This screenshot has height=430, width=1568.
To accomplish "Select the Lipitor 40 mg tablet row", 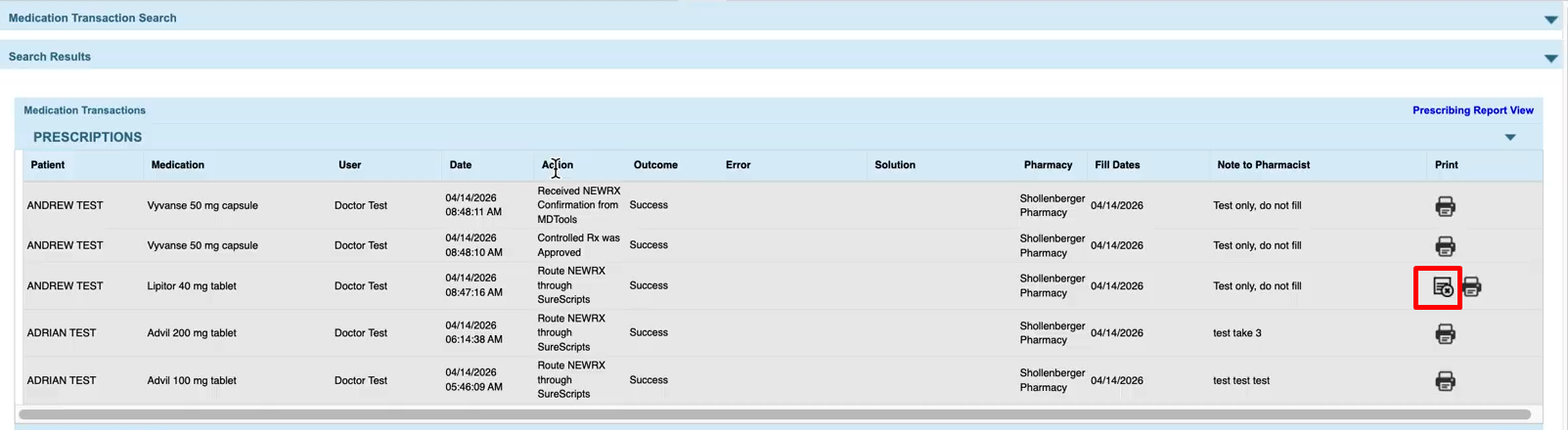I will click(x=192, y=286).
